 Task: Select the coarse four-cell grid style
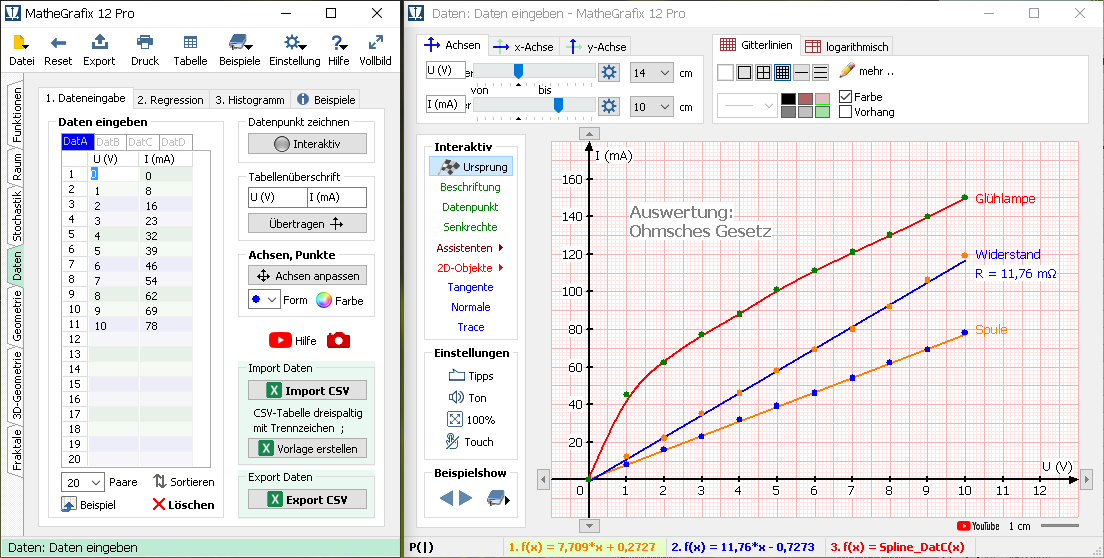(x=763, y=72)
